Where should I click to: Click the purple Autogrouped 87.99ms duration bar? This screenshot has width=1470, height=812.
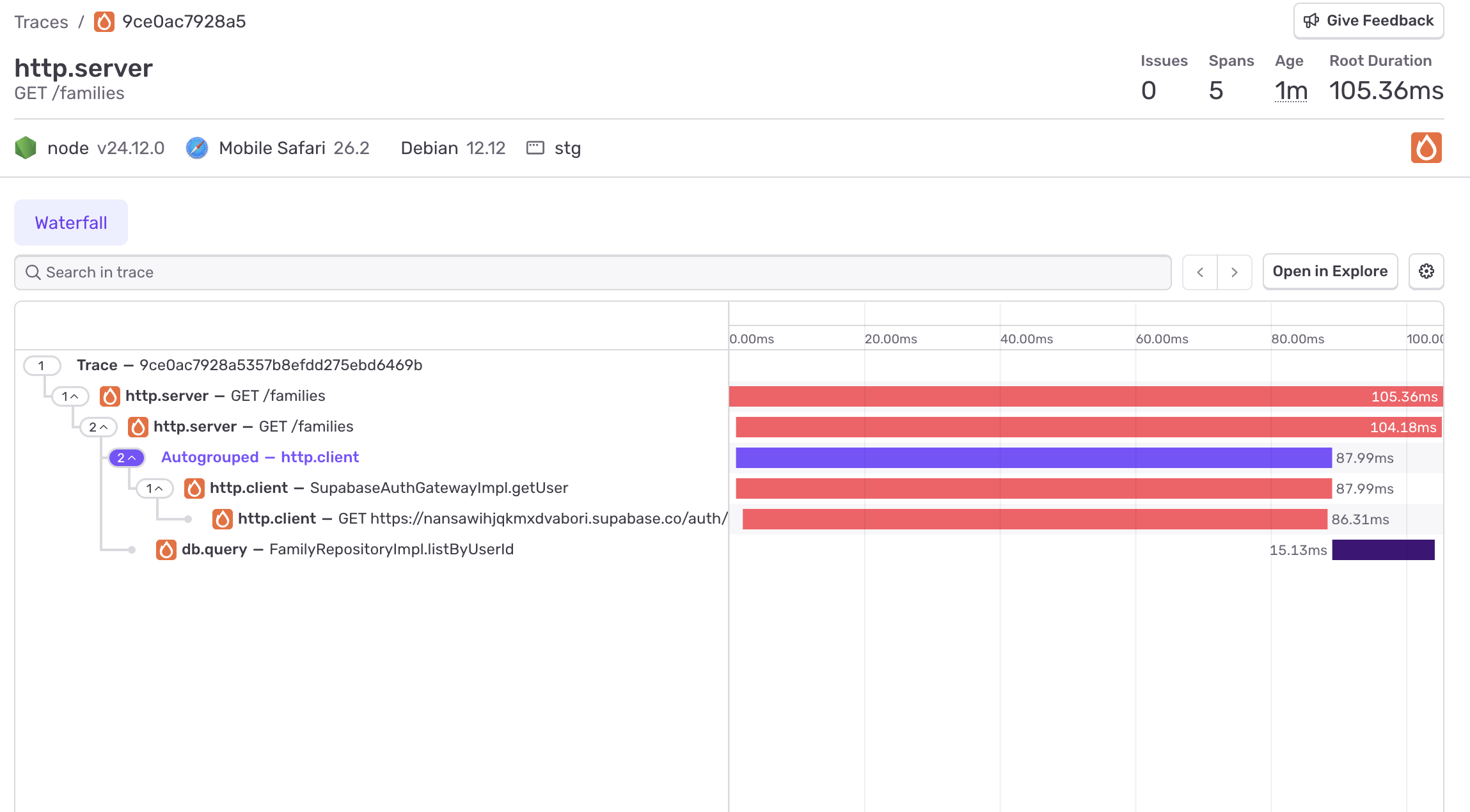(1033, 458)
